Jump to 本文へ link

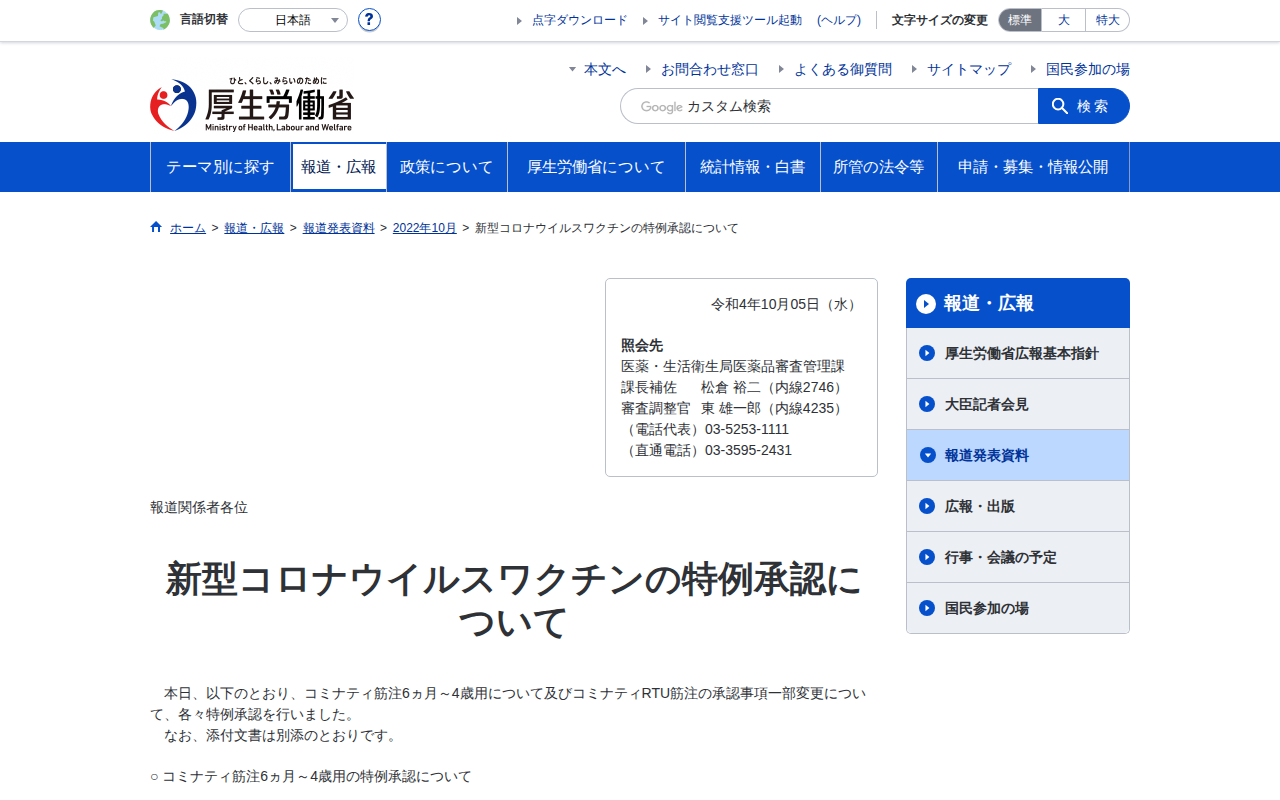coord(605,69)
